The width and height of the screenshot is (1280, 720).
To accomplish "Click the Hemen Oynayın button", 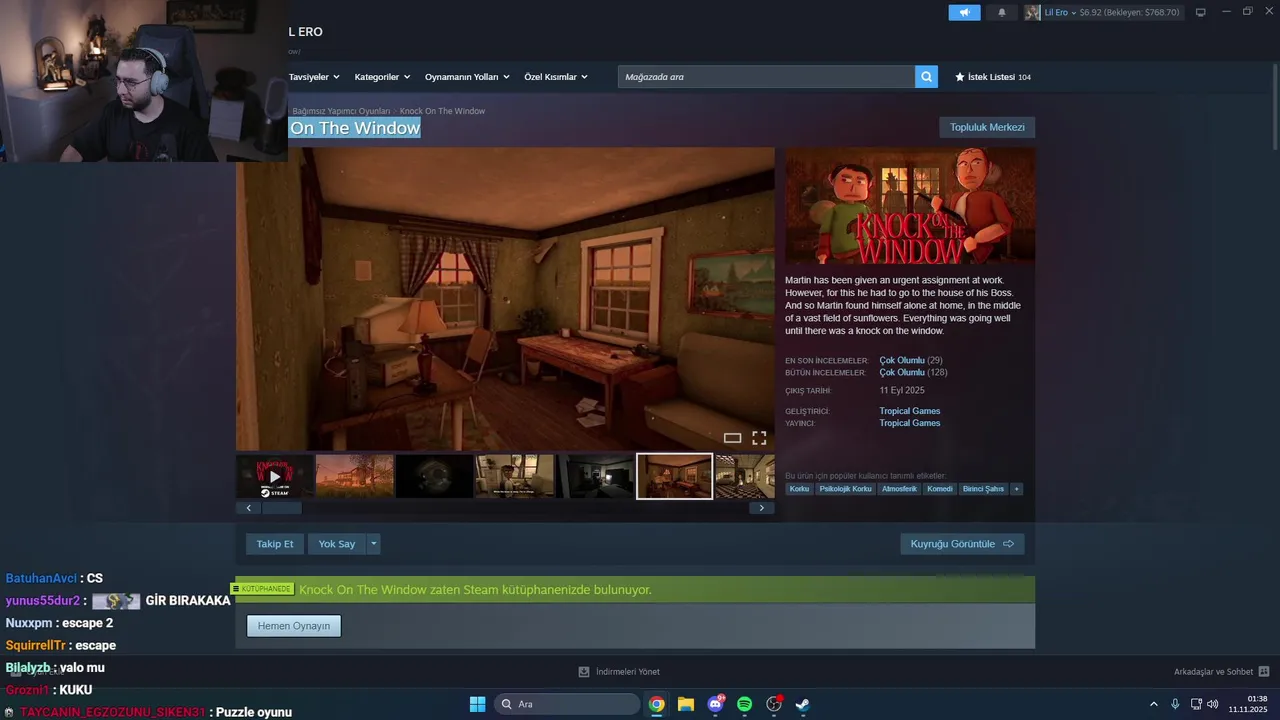I will click(294, 626).
